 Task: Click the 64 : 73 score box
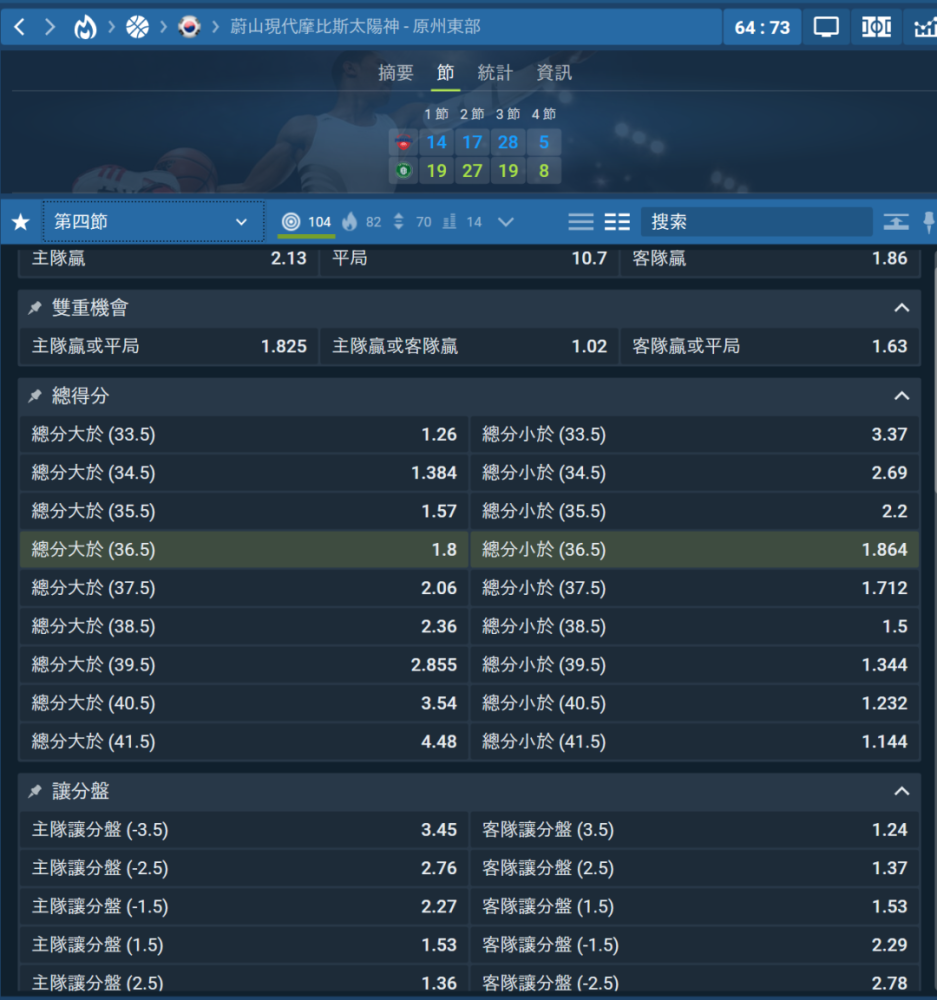pyautogui.click(x=762, y=27)
